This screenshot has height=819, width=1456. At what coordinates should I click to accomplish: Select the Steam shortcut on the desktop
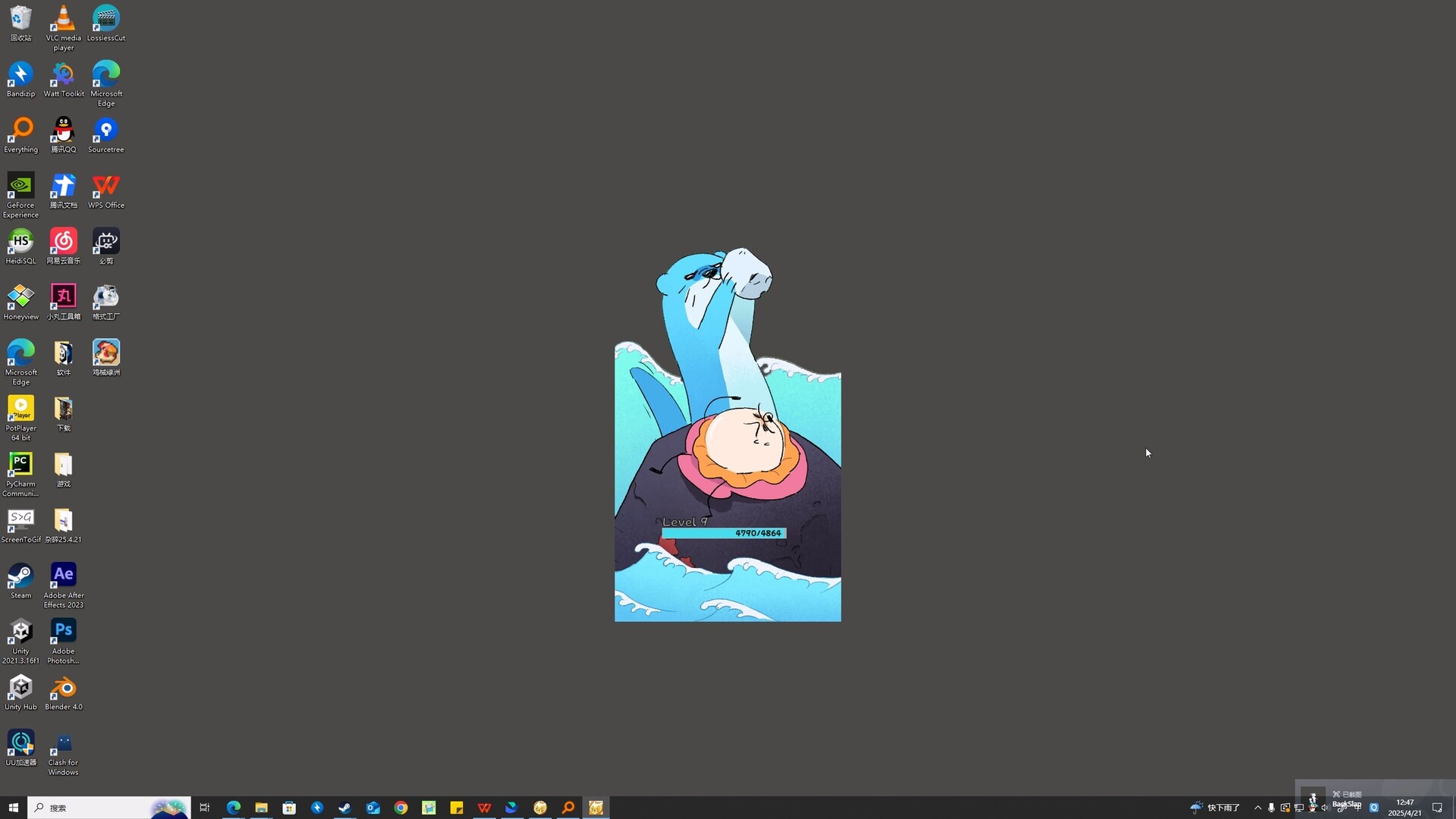point(20,581)
